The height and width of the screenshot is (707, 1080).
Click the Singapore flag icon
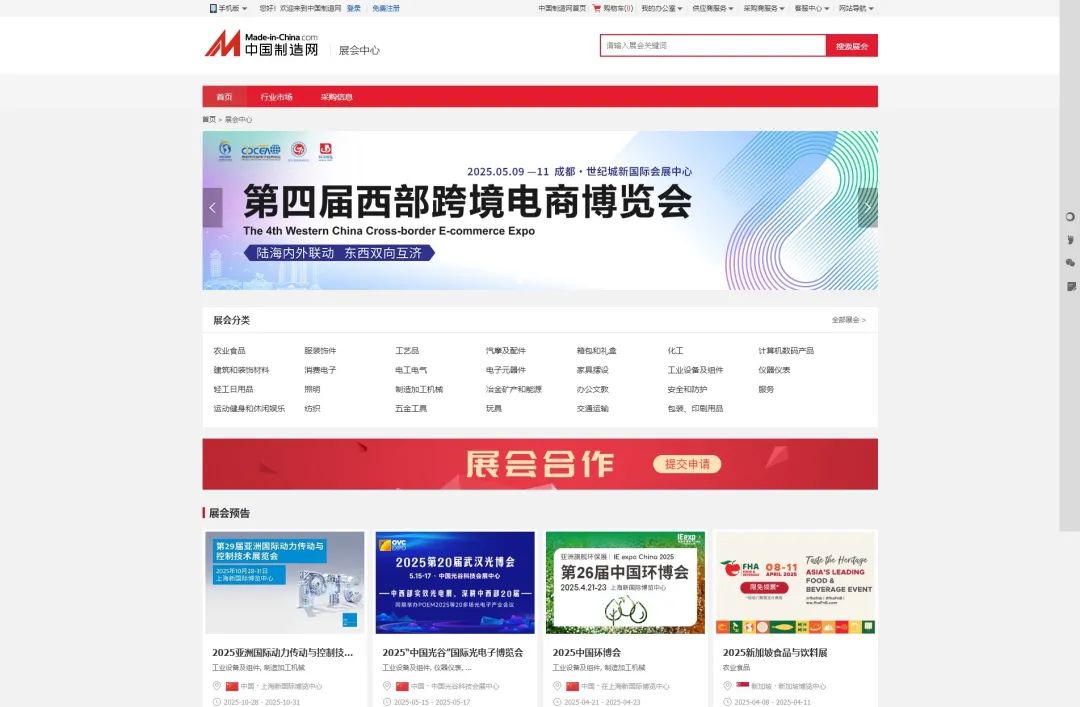pyautogui.click(x=742, y=686)
